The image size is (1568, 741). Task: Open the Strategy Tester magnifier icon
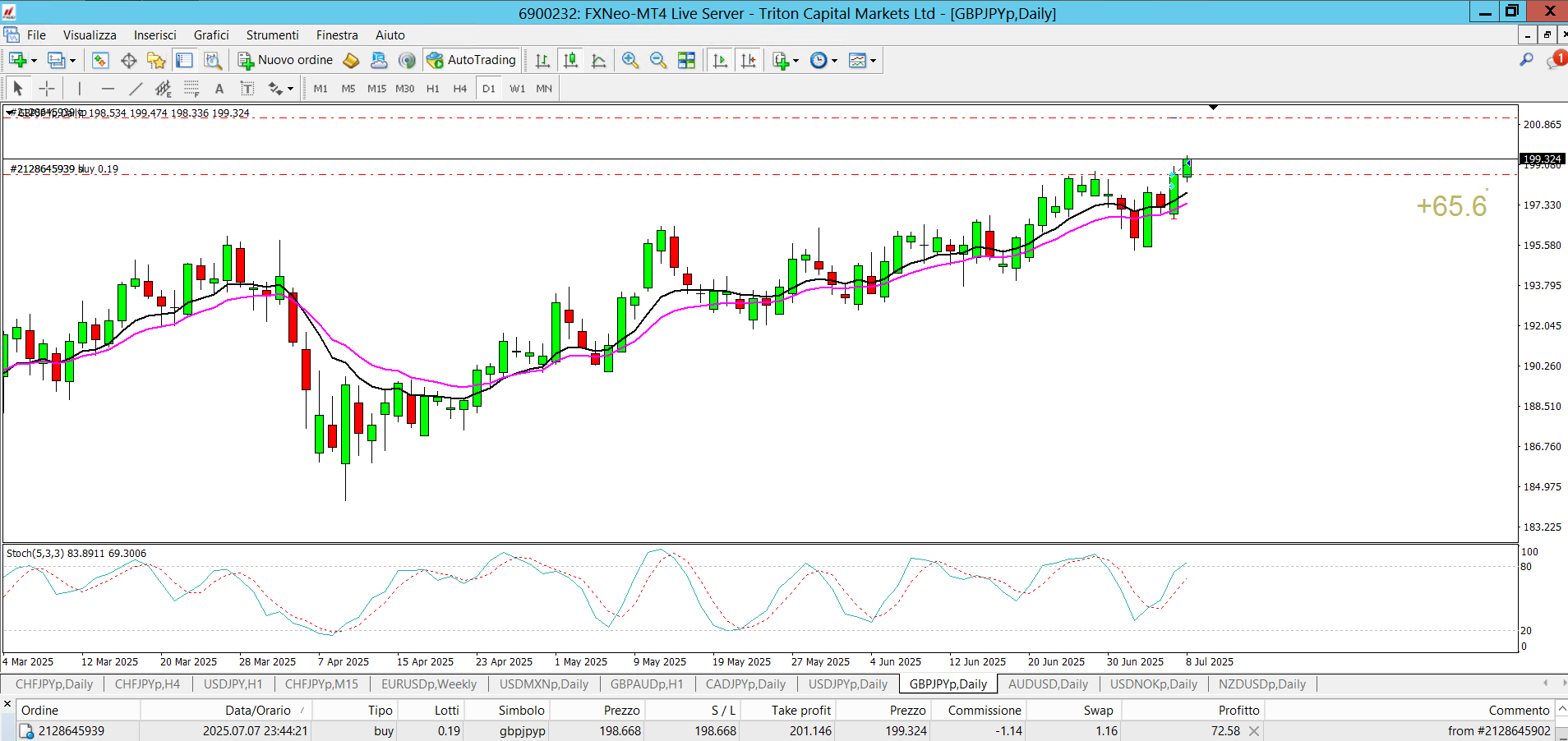coord(213,60)
